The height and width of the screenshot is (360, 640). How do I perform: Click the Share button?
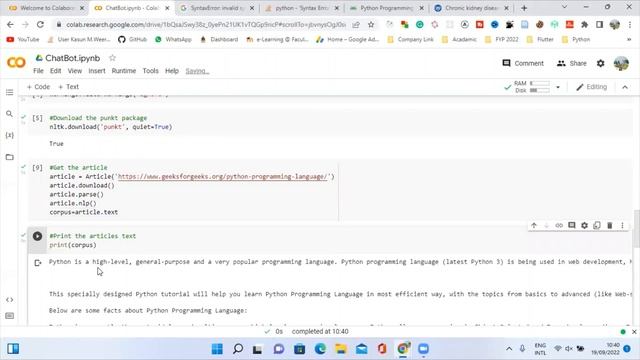571,63
